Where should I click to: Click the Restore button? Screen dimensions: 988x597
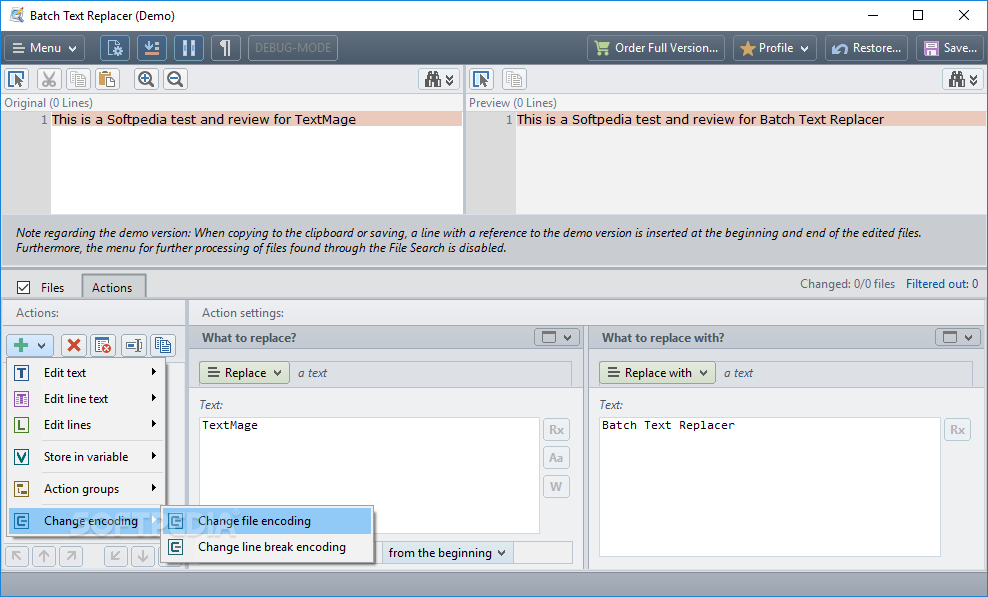866,48
